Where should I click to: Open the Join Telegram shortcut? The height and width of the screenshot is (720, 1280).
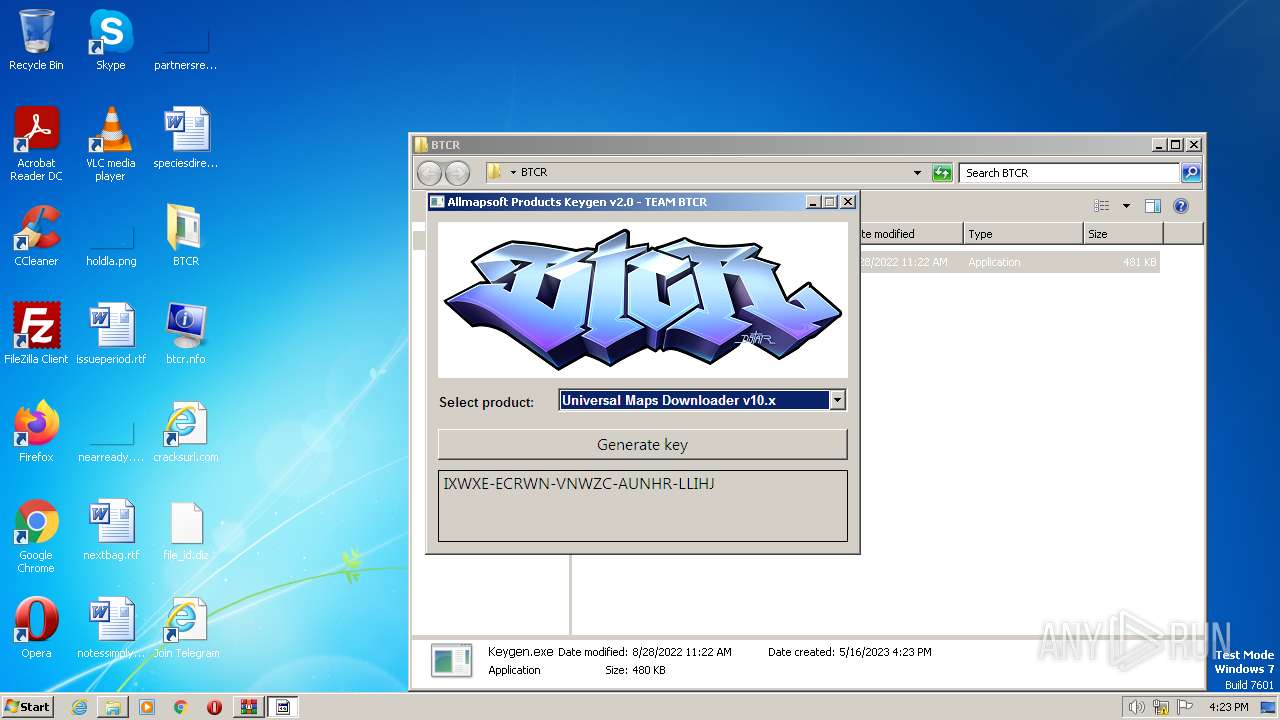point(185,627)
